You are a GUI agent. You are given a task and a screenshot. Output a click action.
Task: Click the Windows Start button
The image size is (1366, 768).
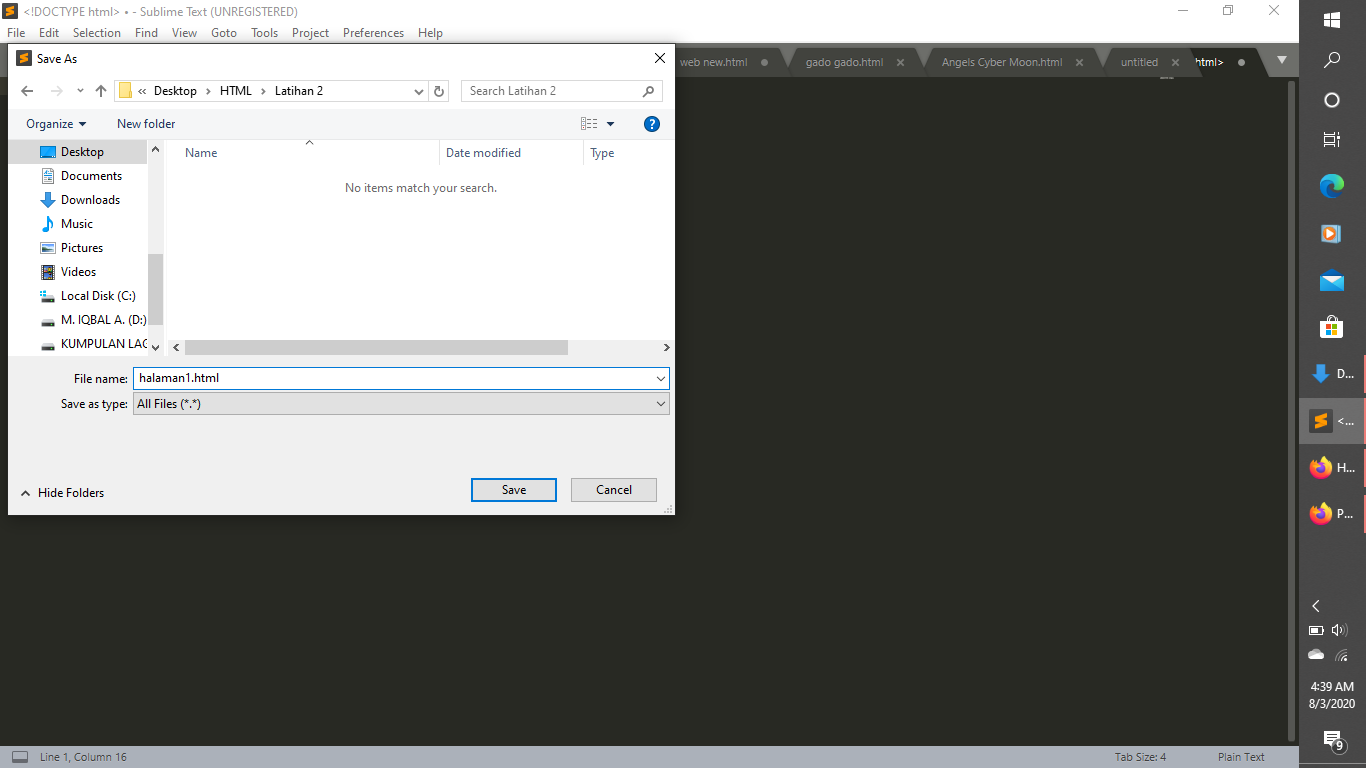click(x=1331, y=18)
